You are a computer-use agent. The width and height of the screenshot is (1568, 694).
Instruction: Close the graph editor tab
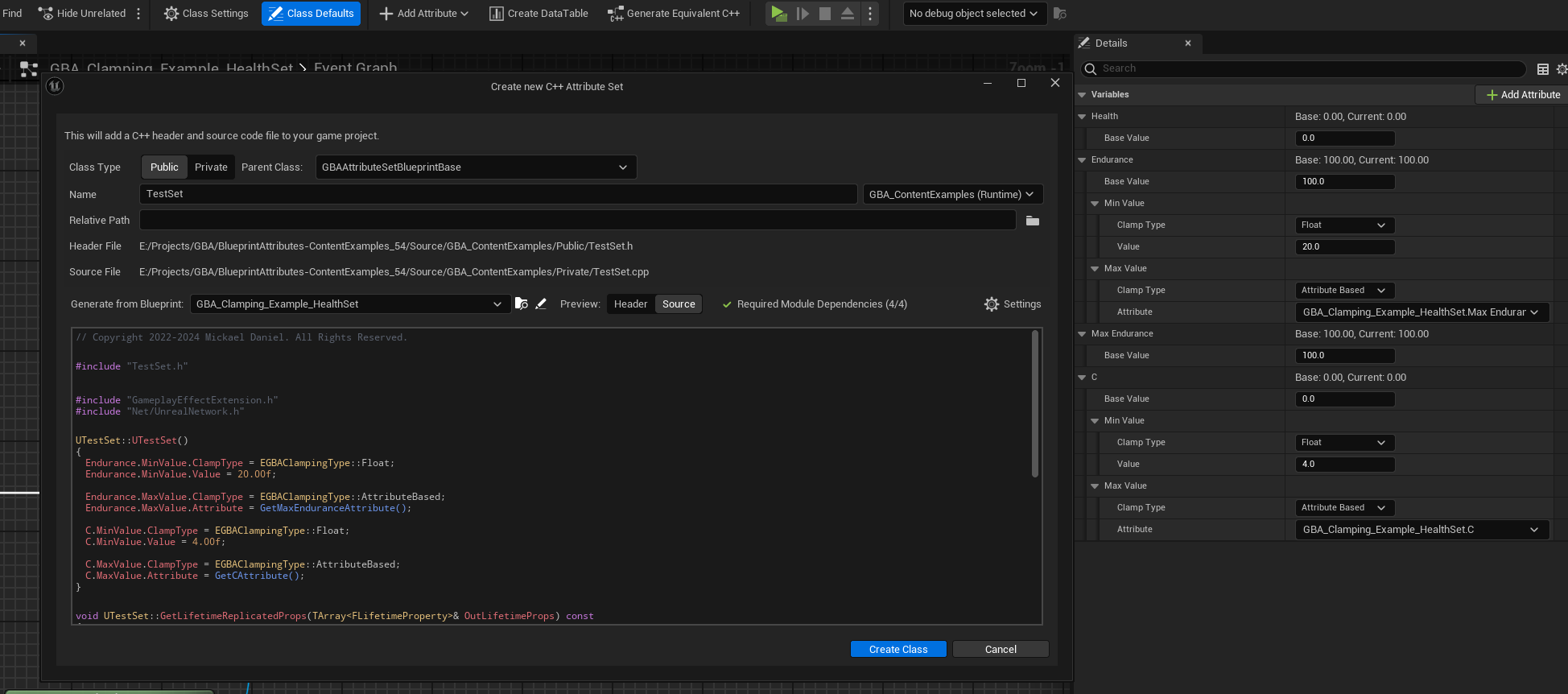pos(23,43)
